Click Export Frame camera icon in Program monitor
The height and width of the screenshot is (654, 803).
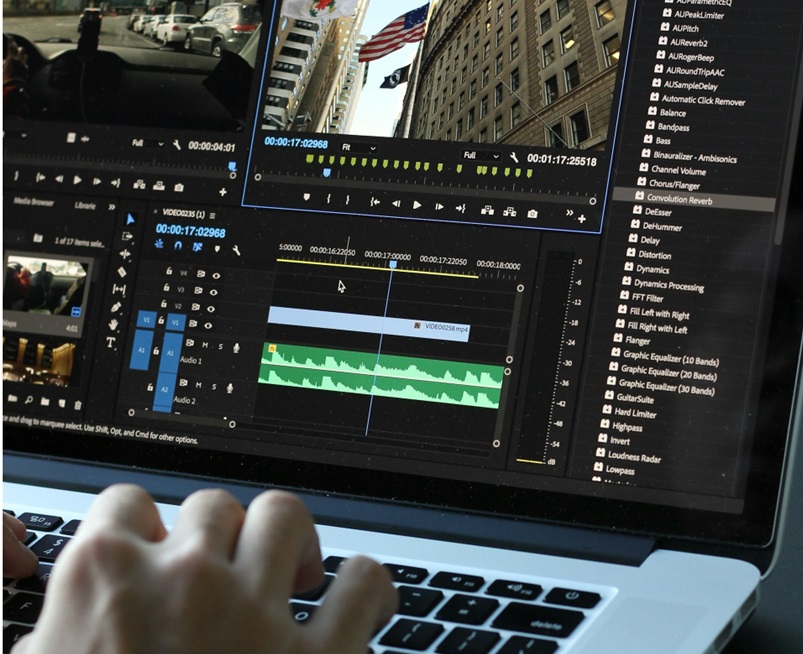tap(533, 213)
